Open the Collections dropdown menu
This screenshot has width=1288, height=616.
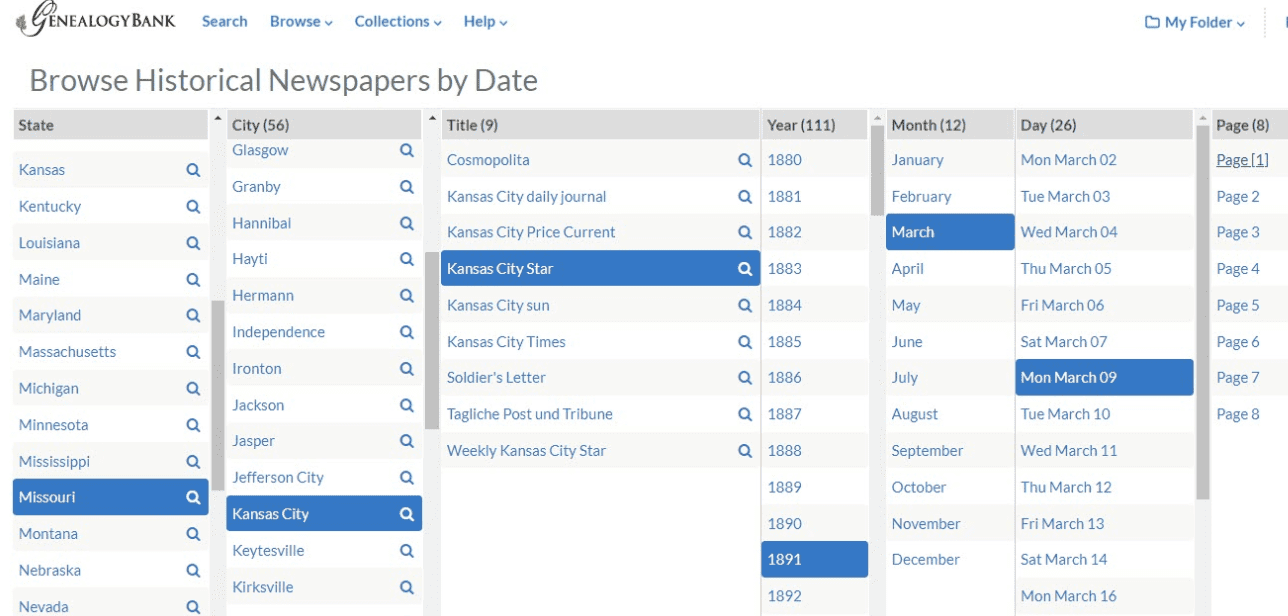coord(398,21)
